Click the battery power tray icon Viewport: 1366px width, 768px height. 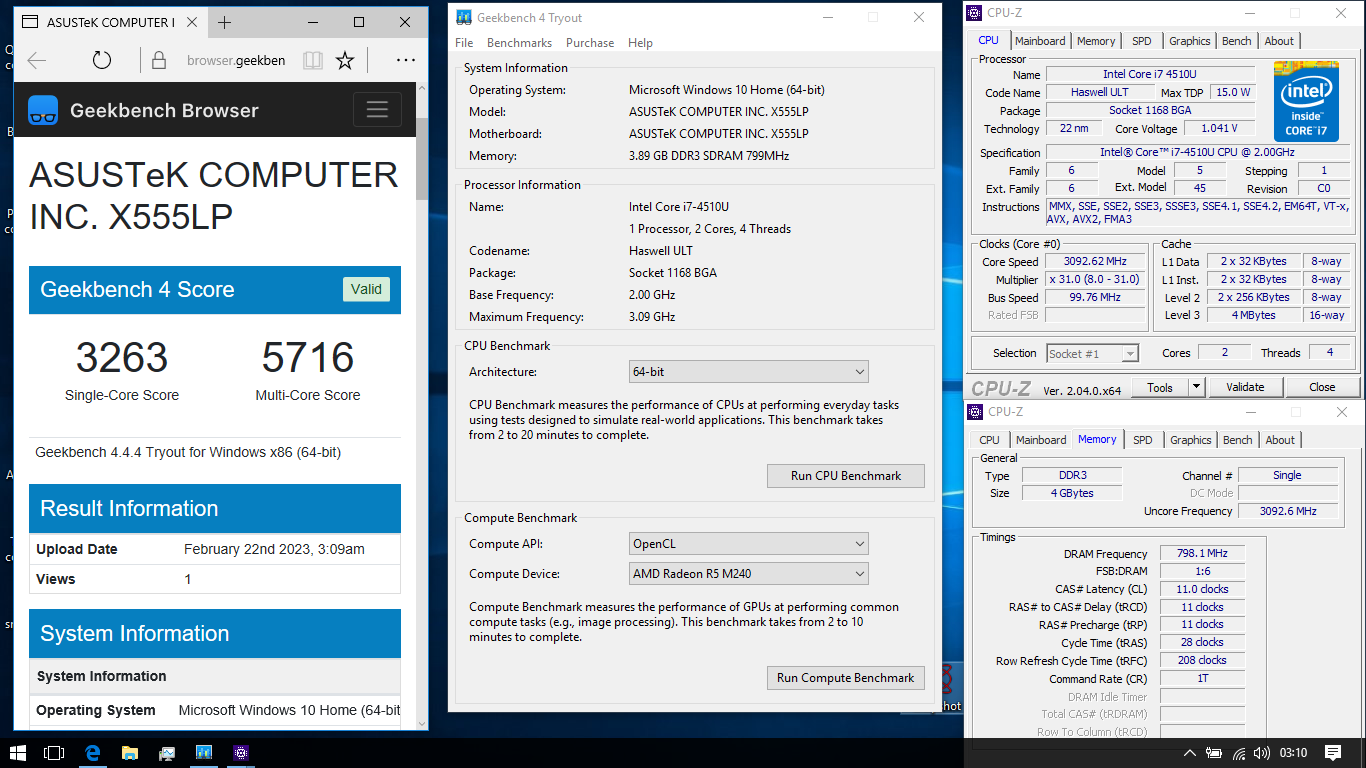[x=1216, y=753]
